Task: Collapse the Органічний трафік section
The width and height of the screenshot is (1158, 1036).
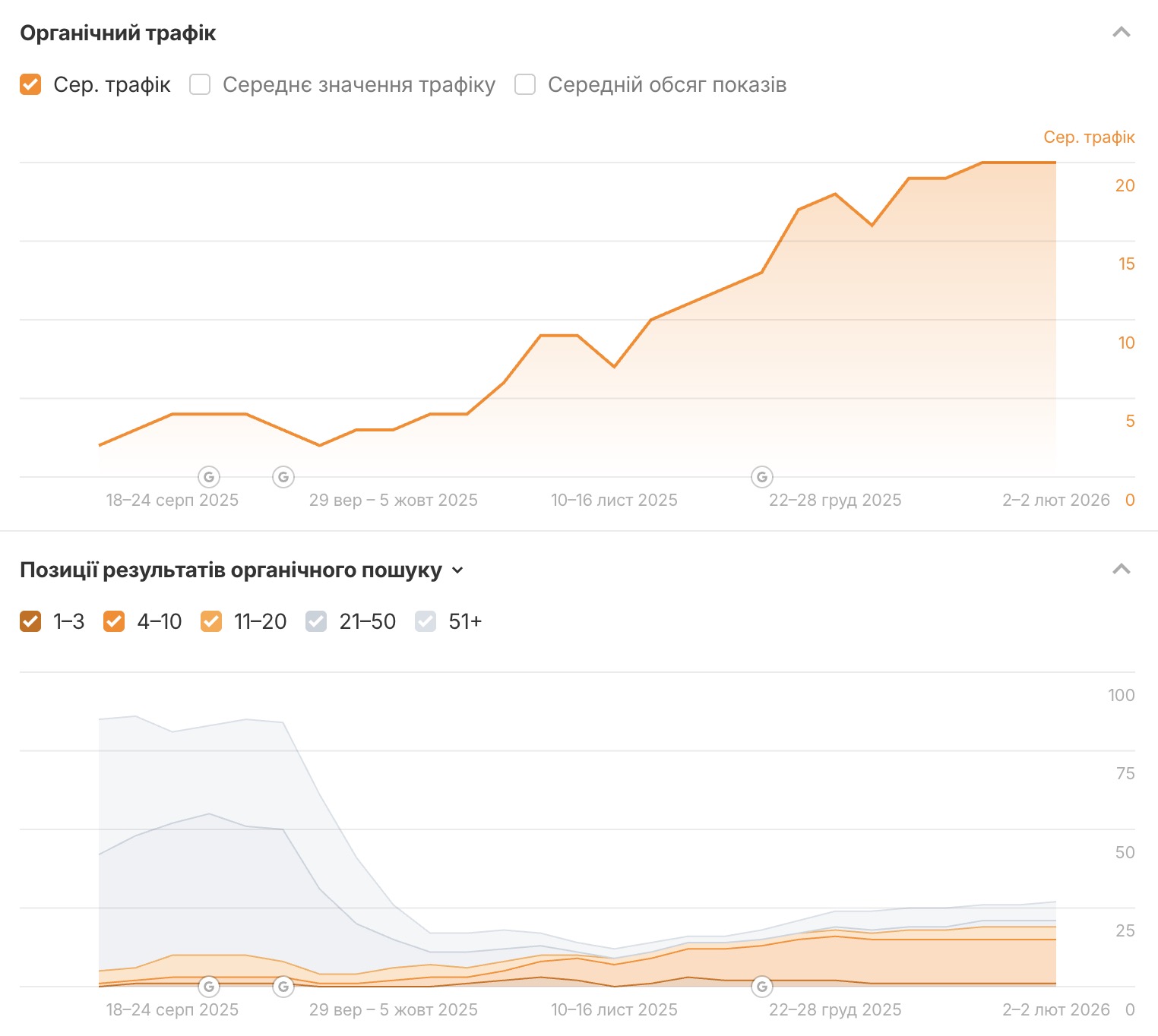Action: [1122, 33]
